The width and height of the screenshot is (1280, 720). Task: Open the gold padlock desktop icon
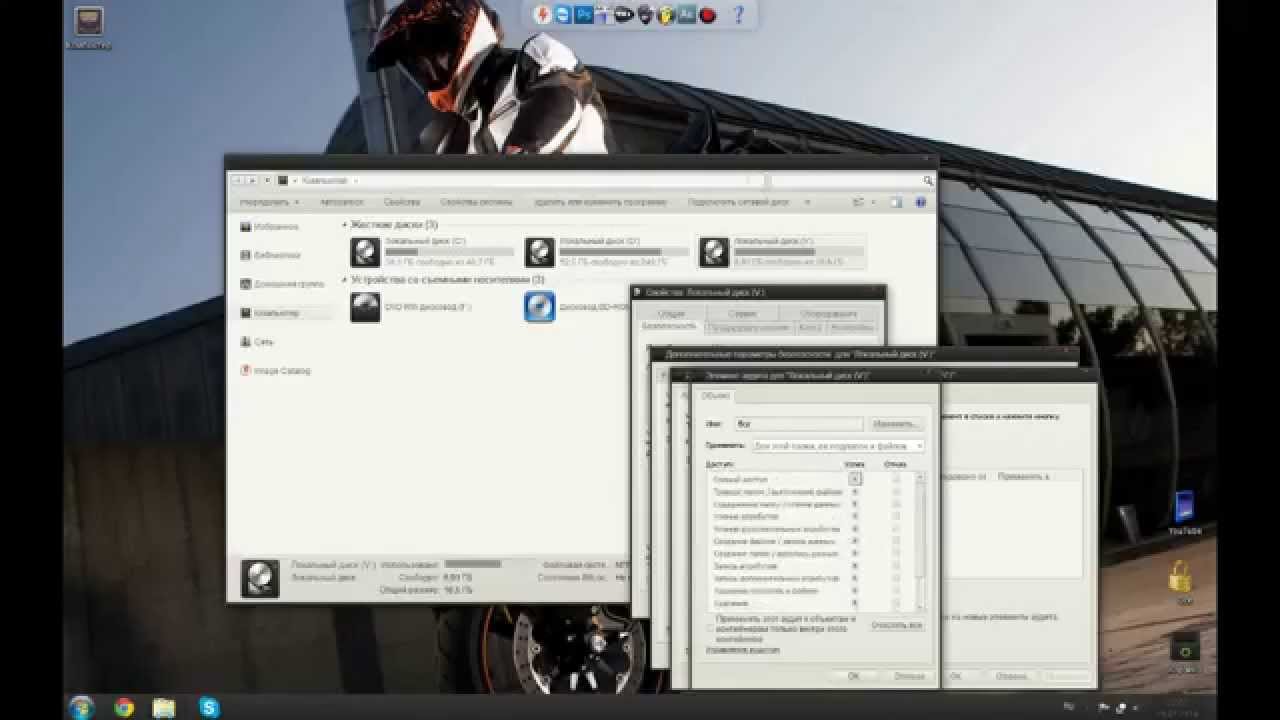click(1181, 578)
